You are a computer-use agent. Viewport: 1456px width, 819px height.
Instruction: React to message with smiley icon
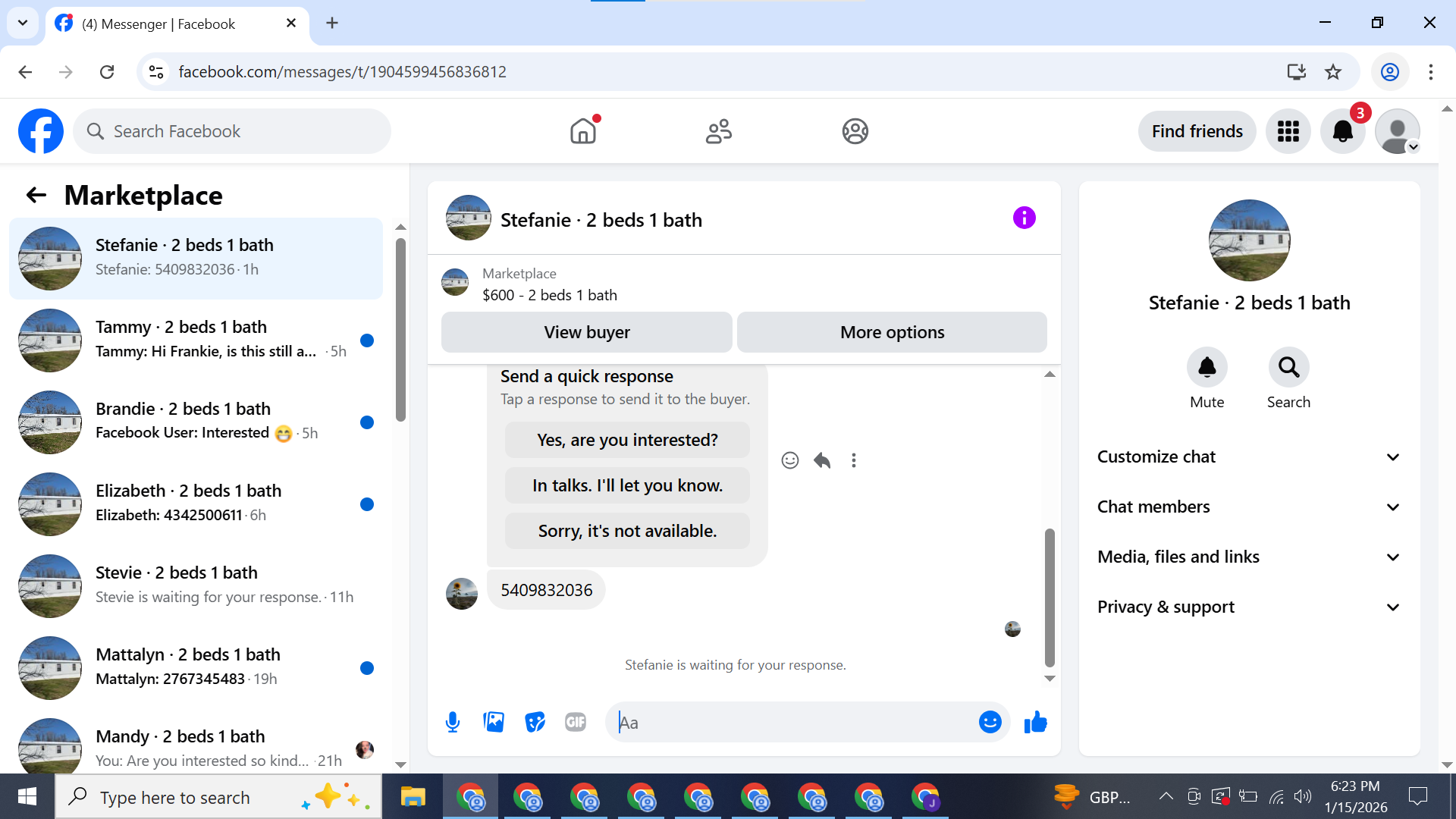pyautogui.click(x=789, y=460)
